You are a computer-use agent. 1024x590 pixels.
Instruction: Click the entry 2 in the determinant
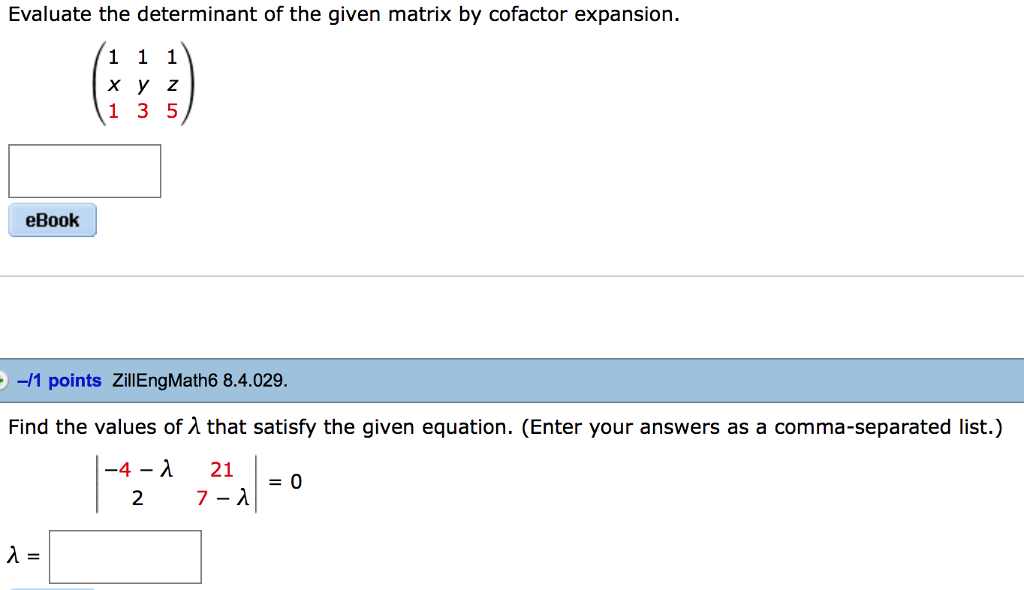pos(137,498)
